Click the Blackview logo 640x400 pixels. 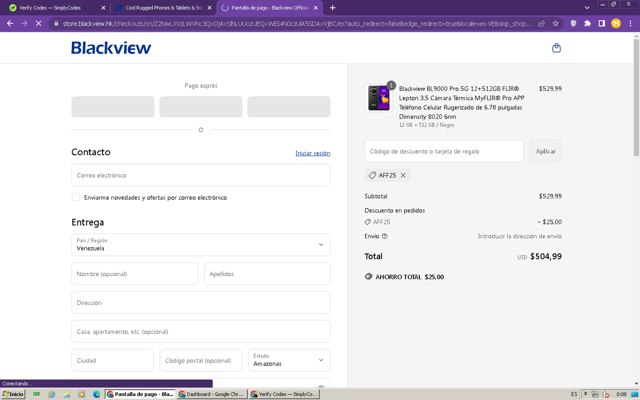coord(111,48)
